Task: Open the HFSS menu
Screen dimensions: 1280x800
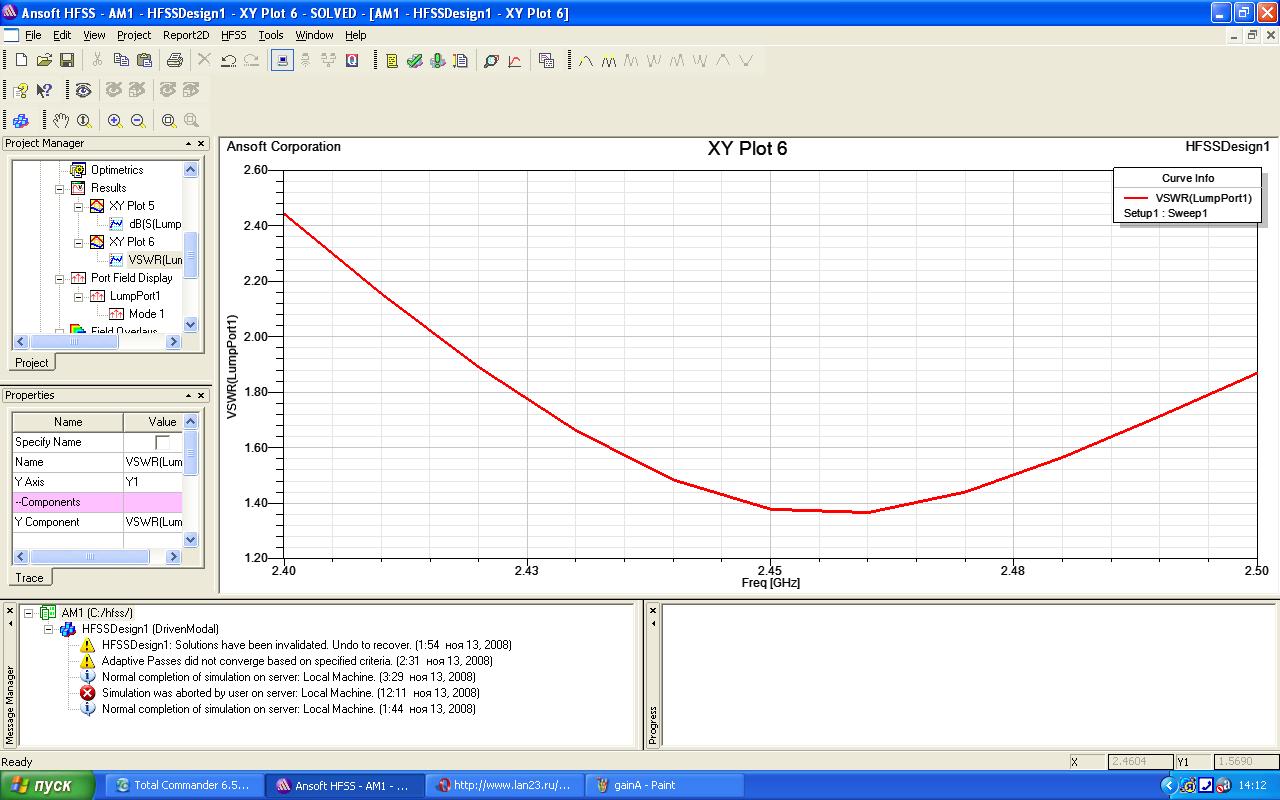Action: point(233,35)
